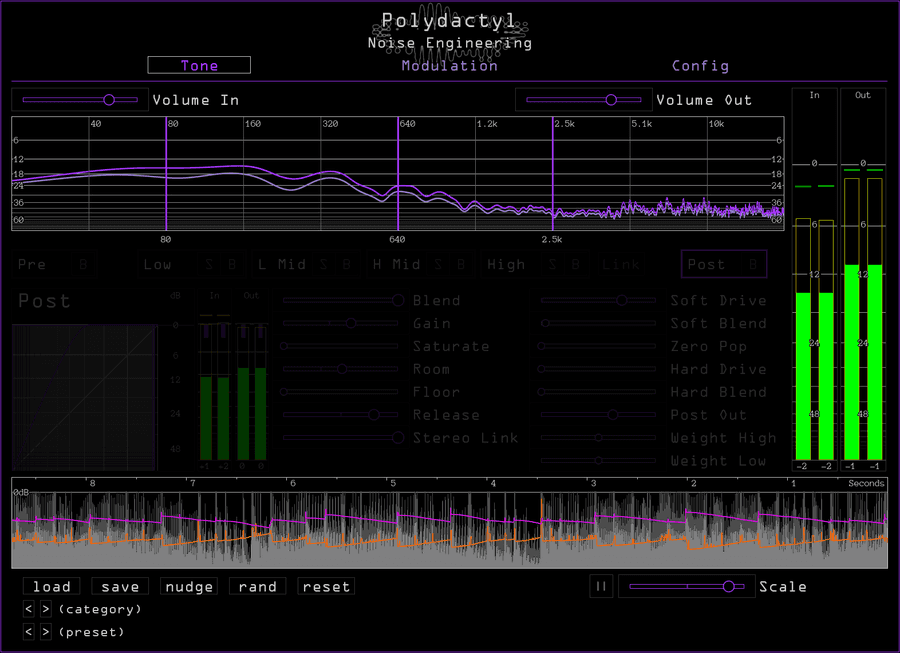Click the Out level meter
The image size is (900, 653).
[863, 280]
